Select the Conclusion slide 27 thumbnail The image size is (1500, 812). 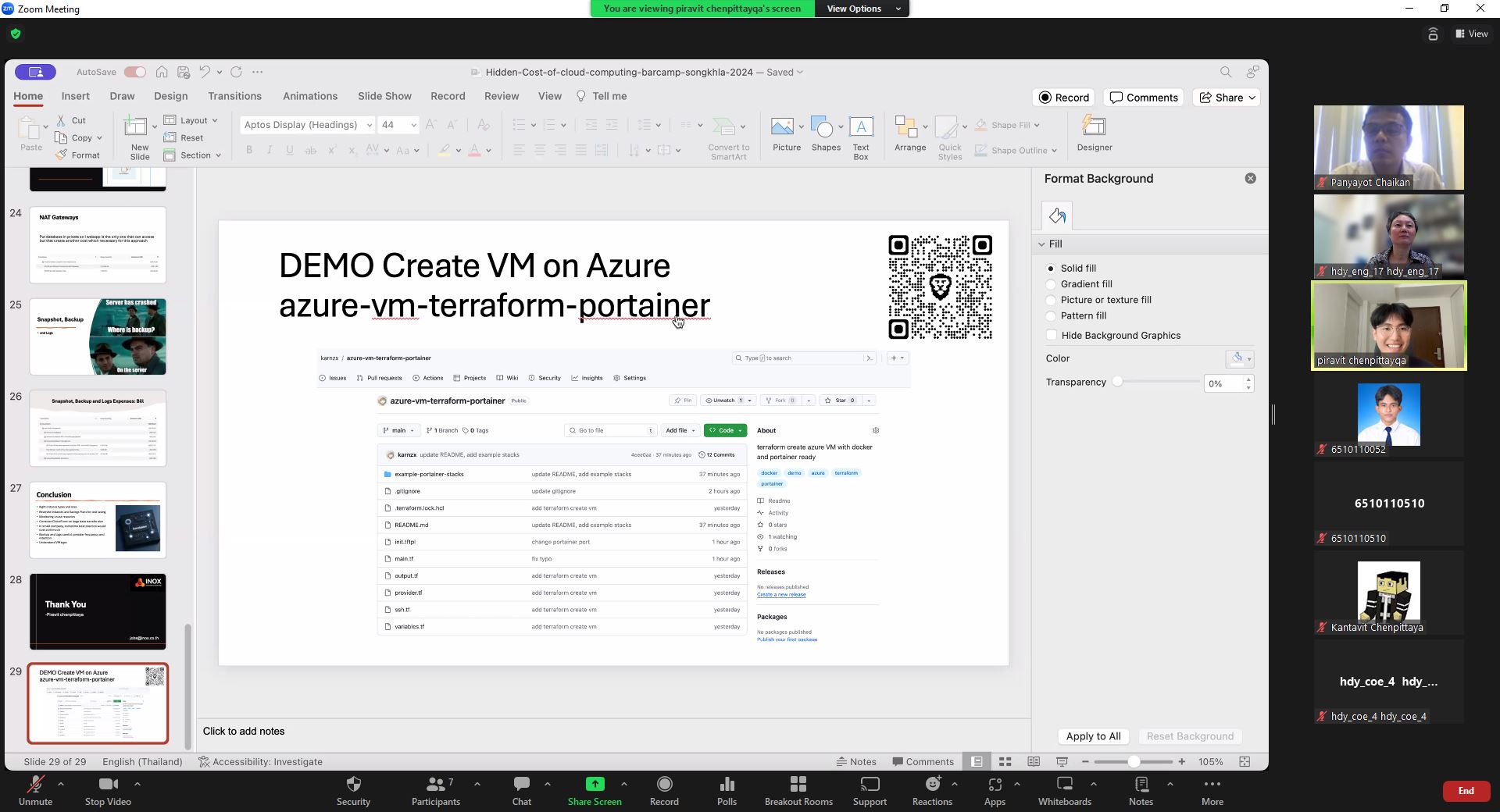click(98, 520)
